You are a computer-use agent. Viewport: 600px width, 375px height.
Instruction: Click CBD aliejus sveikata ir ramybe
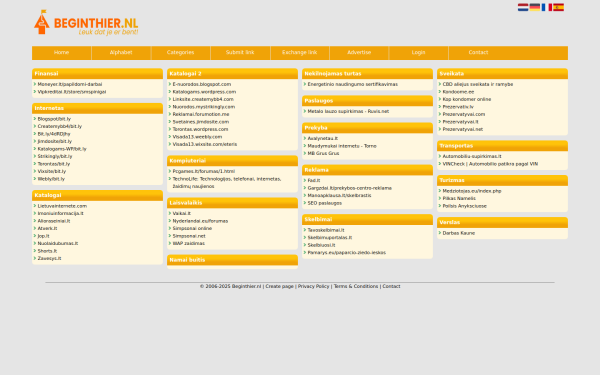478,84
